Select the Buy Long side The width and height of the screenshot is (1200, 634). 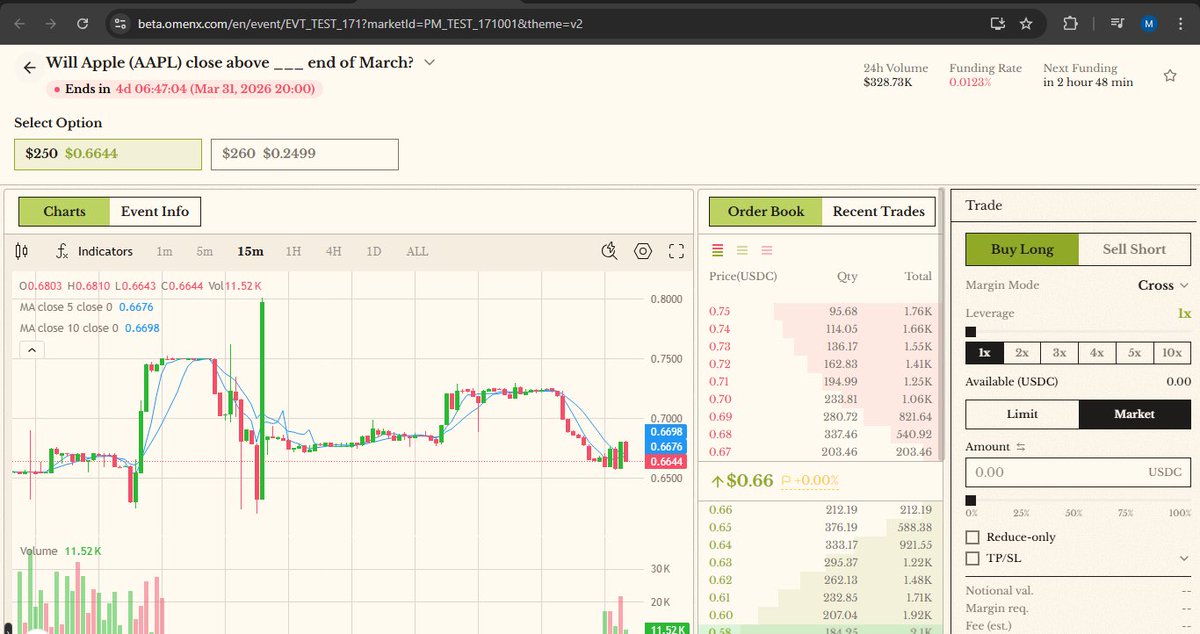point(1022,249)
